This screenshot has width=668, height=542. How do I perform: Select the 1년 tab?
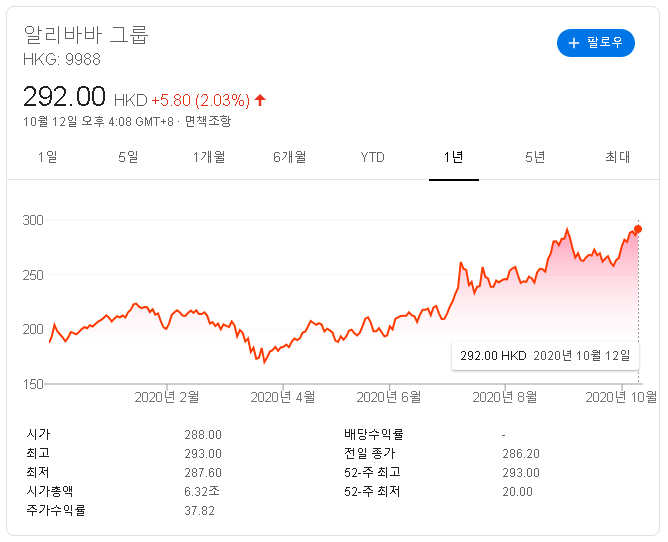(x=454, y=157)
